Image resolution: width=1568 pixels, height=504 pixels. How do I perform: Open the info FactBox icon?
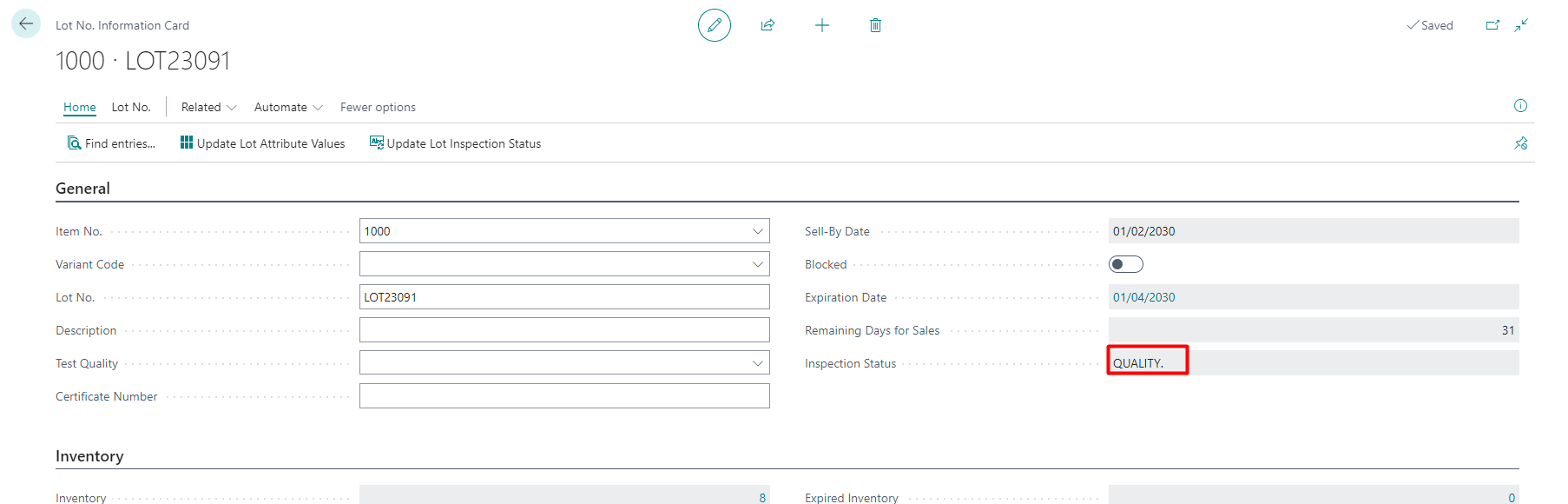click(1520, 105)
